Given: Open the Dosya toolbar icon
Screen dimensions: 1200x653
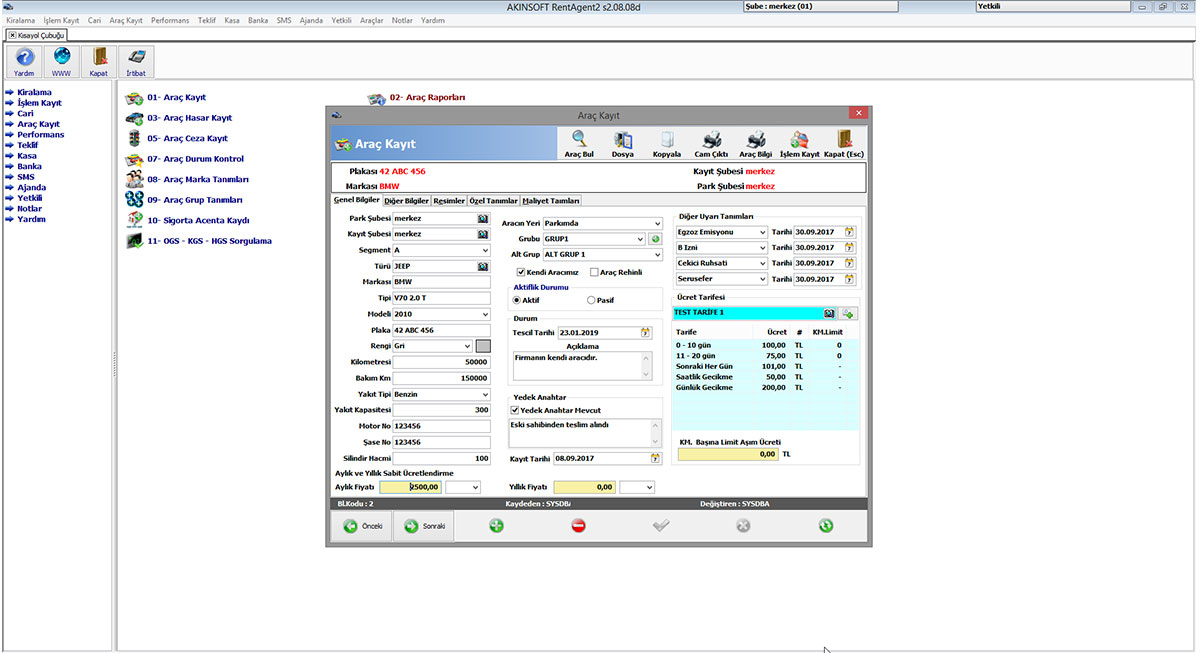Looking at the screenshot, I should [x=622, y=141].
